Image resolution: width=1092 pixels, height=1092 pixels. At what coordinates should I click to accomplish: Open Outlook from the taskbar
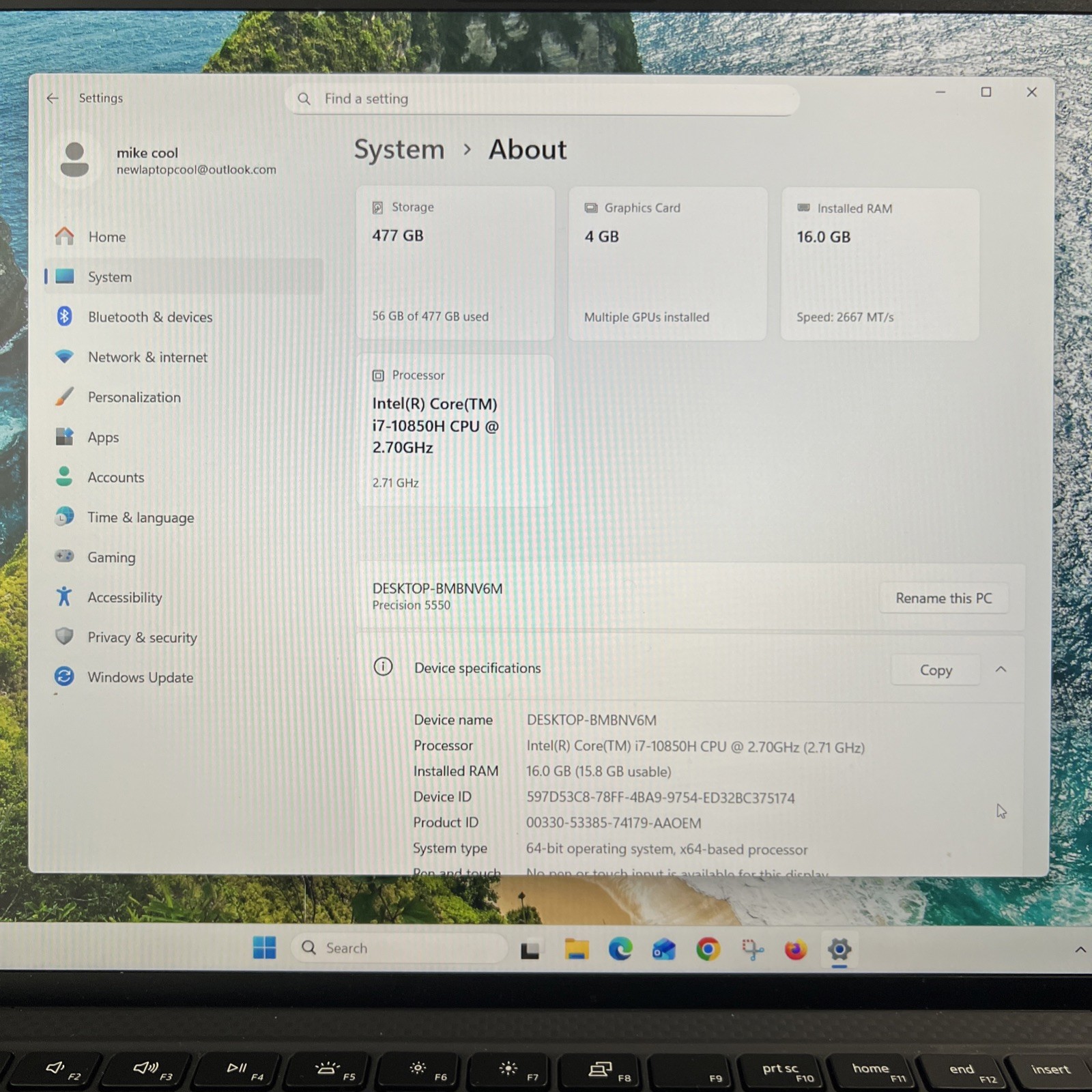[663, 949]
